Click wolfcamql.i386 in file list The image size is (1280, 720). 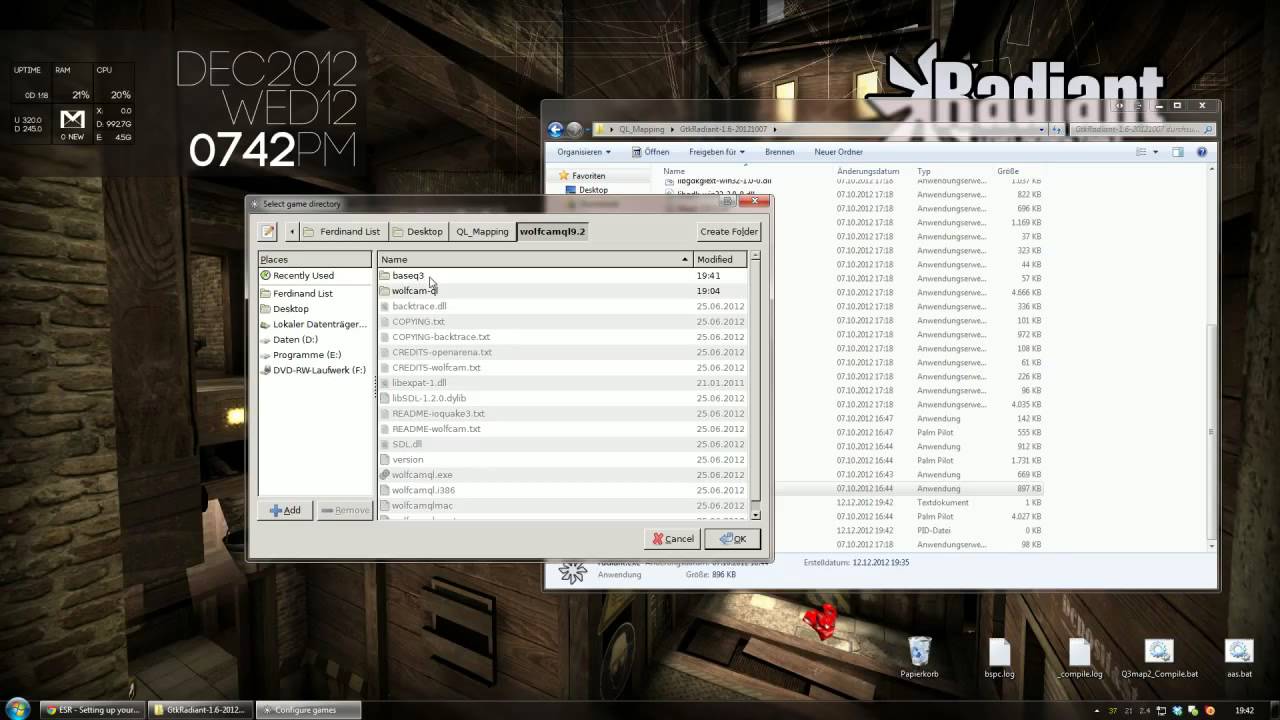(x=562, y=490)
